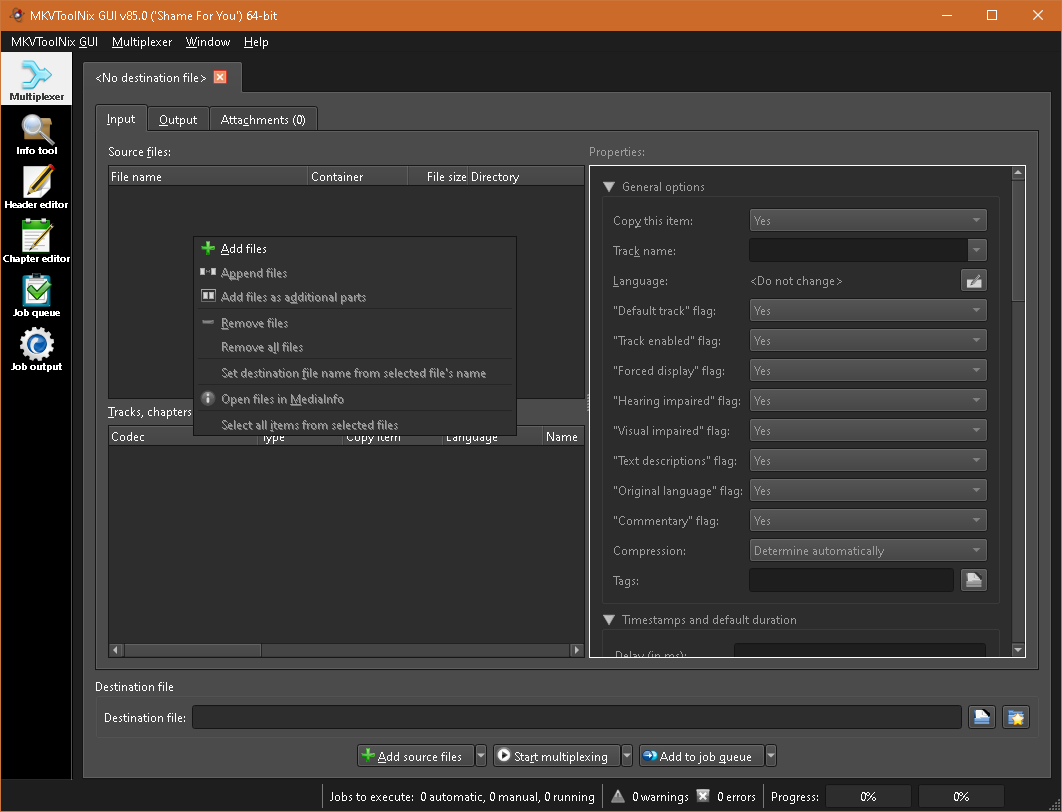Open the "Original language" flag dropdown
This screenshot has width=1062, height=812.
pos(868,490)
